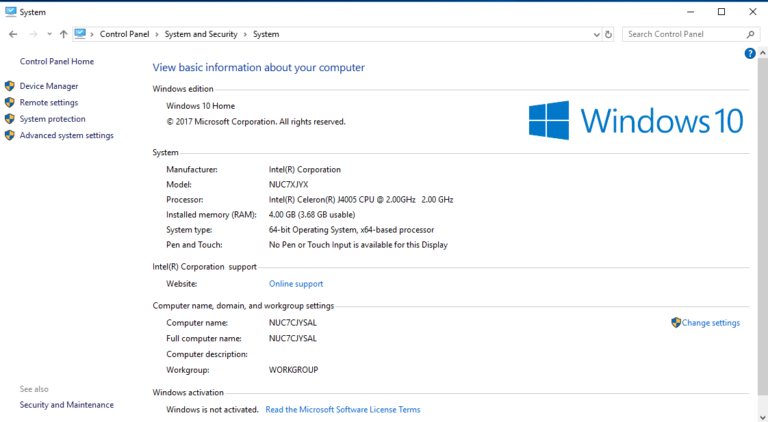Click the System window title icon
Screen dimensions: 768x422
(x=11, y=12)
